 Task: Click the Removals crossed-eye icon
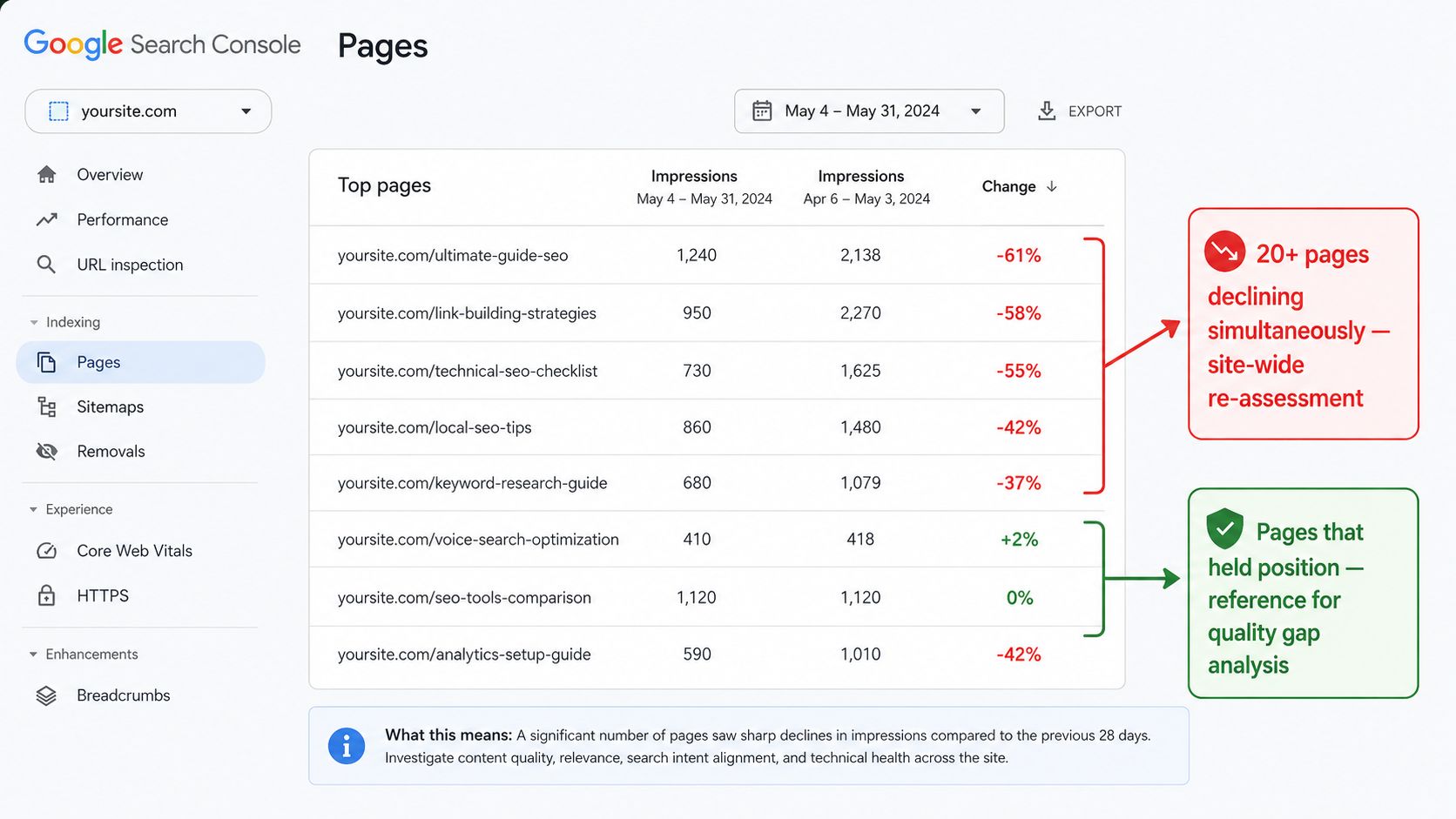coord(47,451)
